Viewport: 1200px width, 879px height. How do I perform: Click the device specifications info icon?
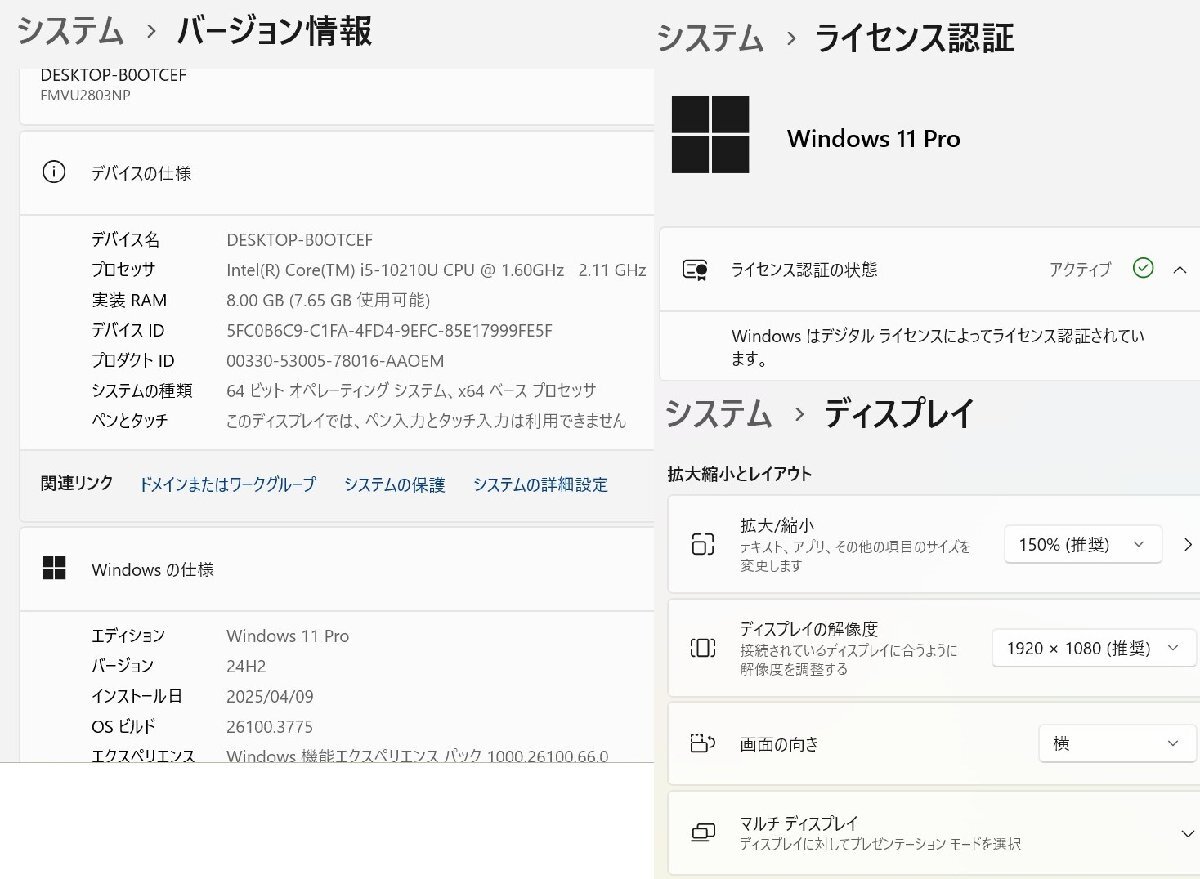coord(53,172)
